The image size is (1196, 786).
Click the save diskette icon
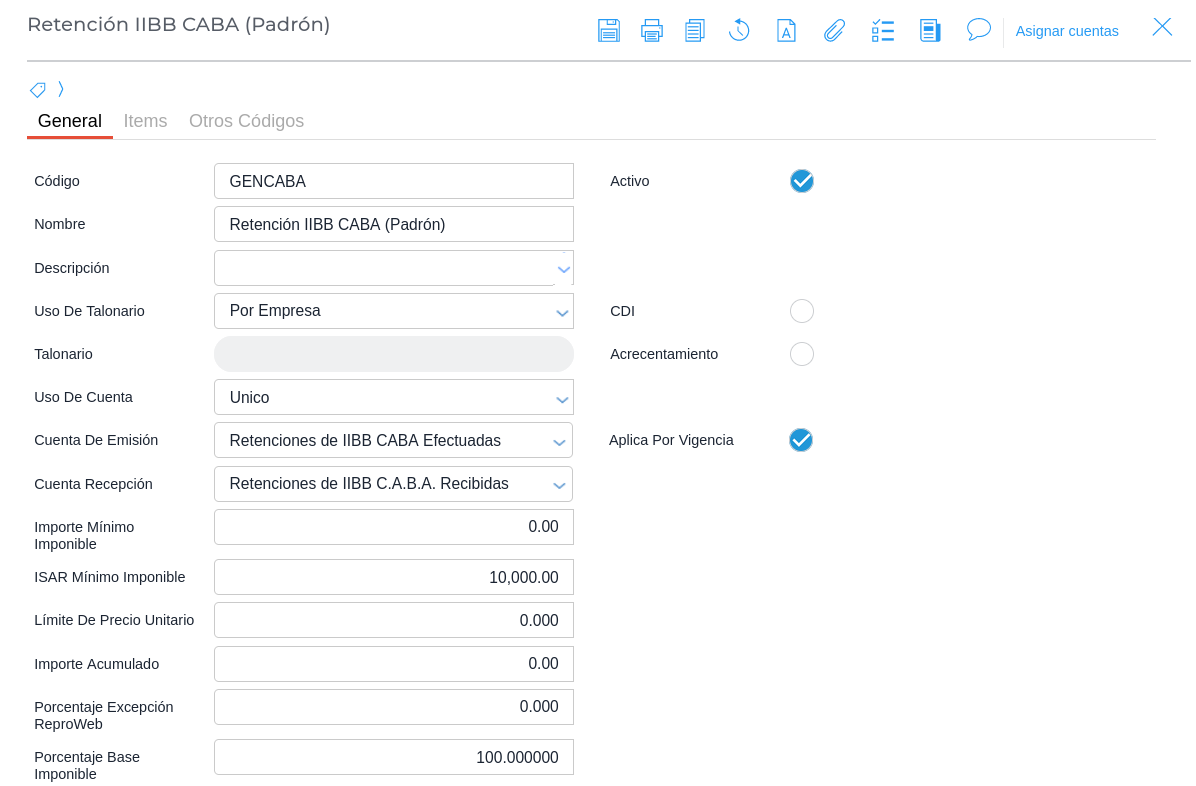[608, 30]
